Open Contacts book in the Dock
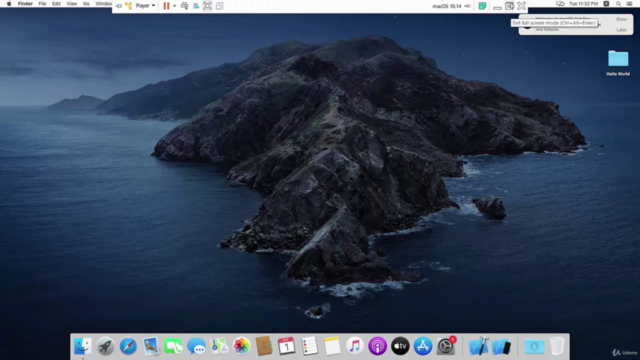Screen dimensions: 640x360 [264, 346]
